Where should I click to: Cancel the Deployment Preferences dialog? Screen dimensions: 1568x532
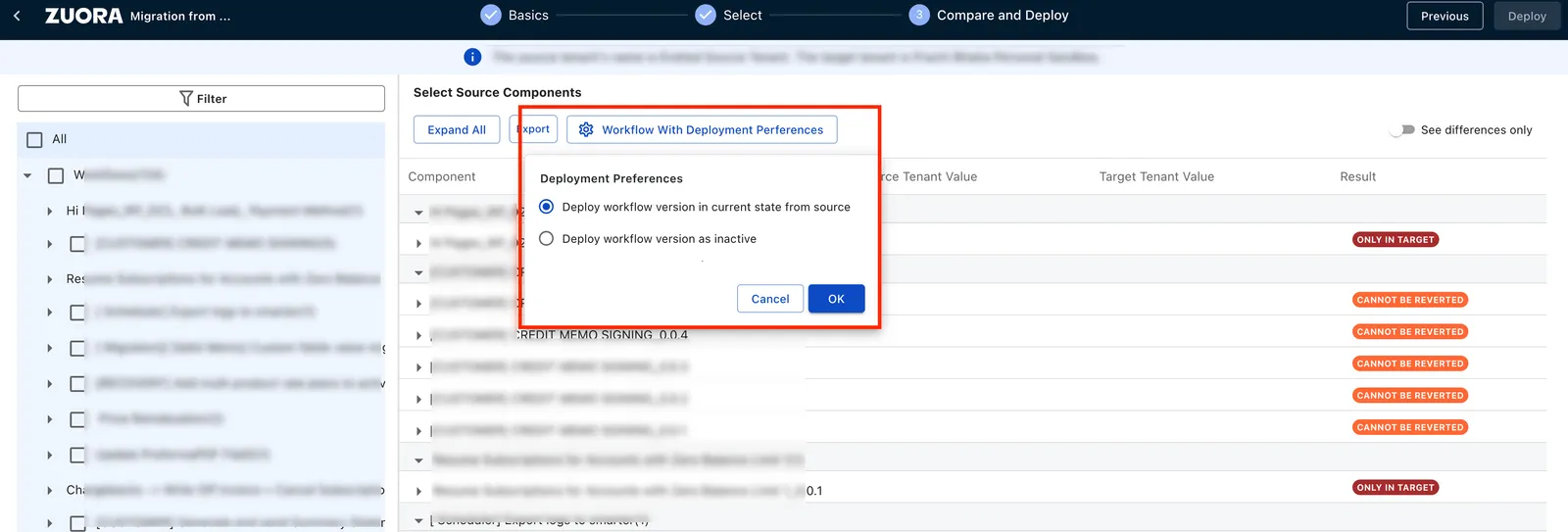pos(770,299)
